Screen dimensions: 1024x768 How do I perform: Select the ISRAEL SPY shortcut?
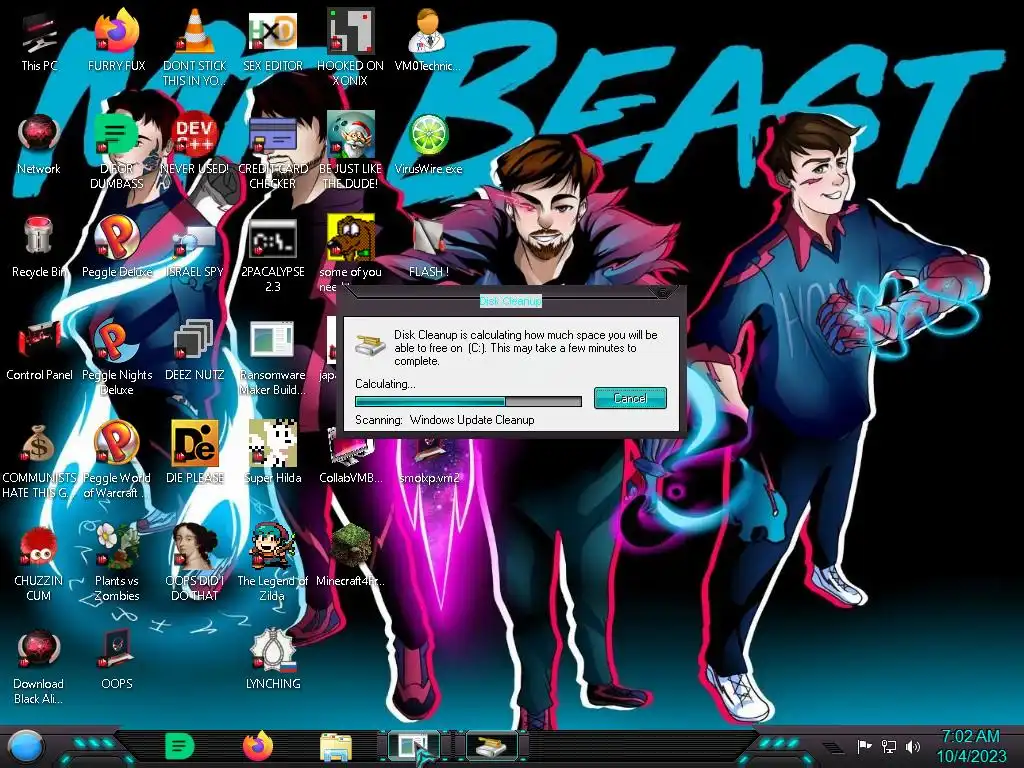[x=195, y=243]
